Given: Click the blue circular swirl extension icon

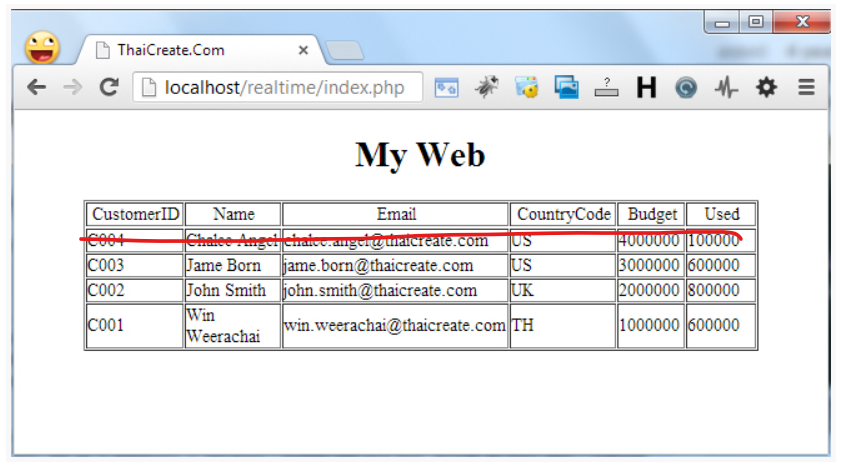Looking at the screenshot, I should (x=686, y=87).
